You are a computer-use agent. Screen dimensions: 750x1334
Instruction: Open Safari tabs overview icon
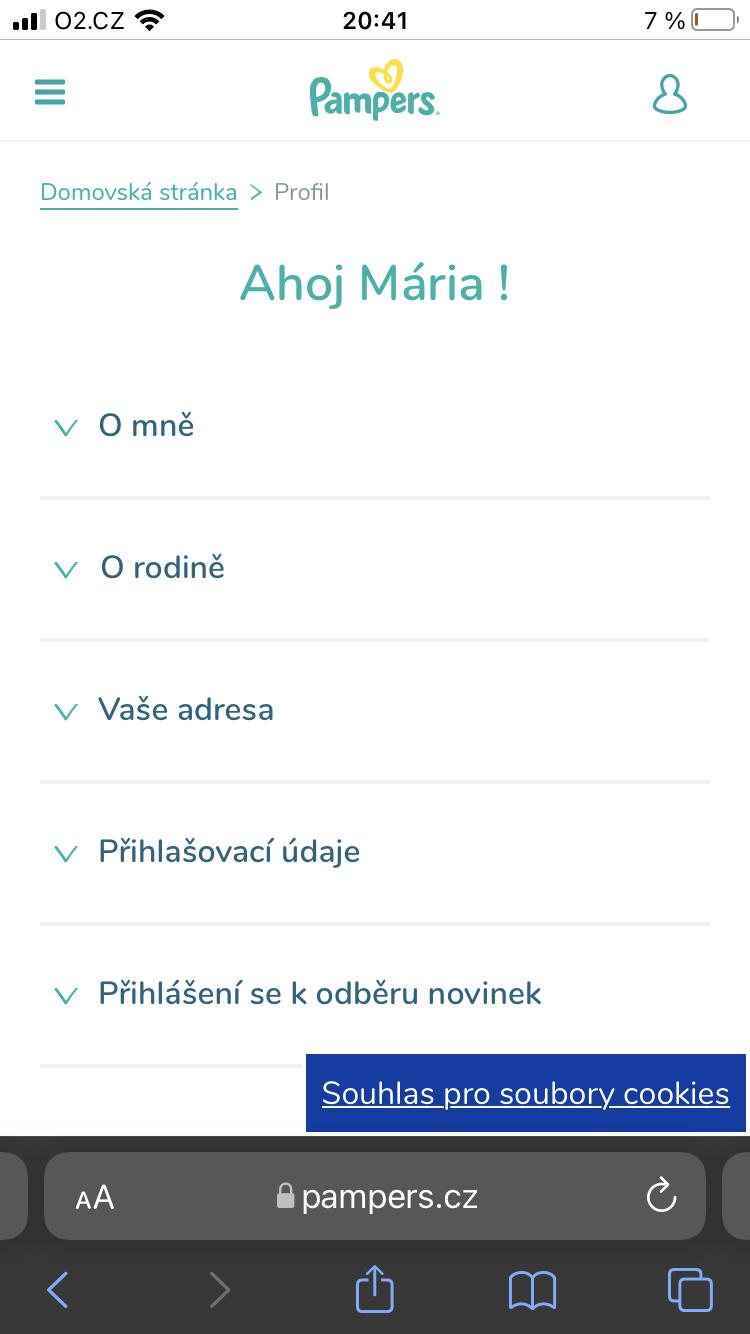(x=689, y=1290)
